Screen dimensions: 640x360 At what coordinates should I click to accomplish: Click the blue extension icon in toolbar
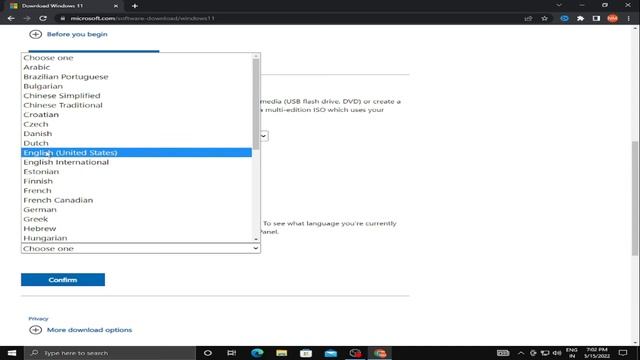[564, 18]
